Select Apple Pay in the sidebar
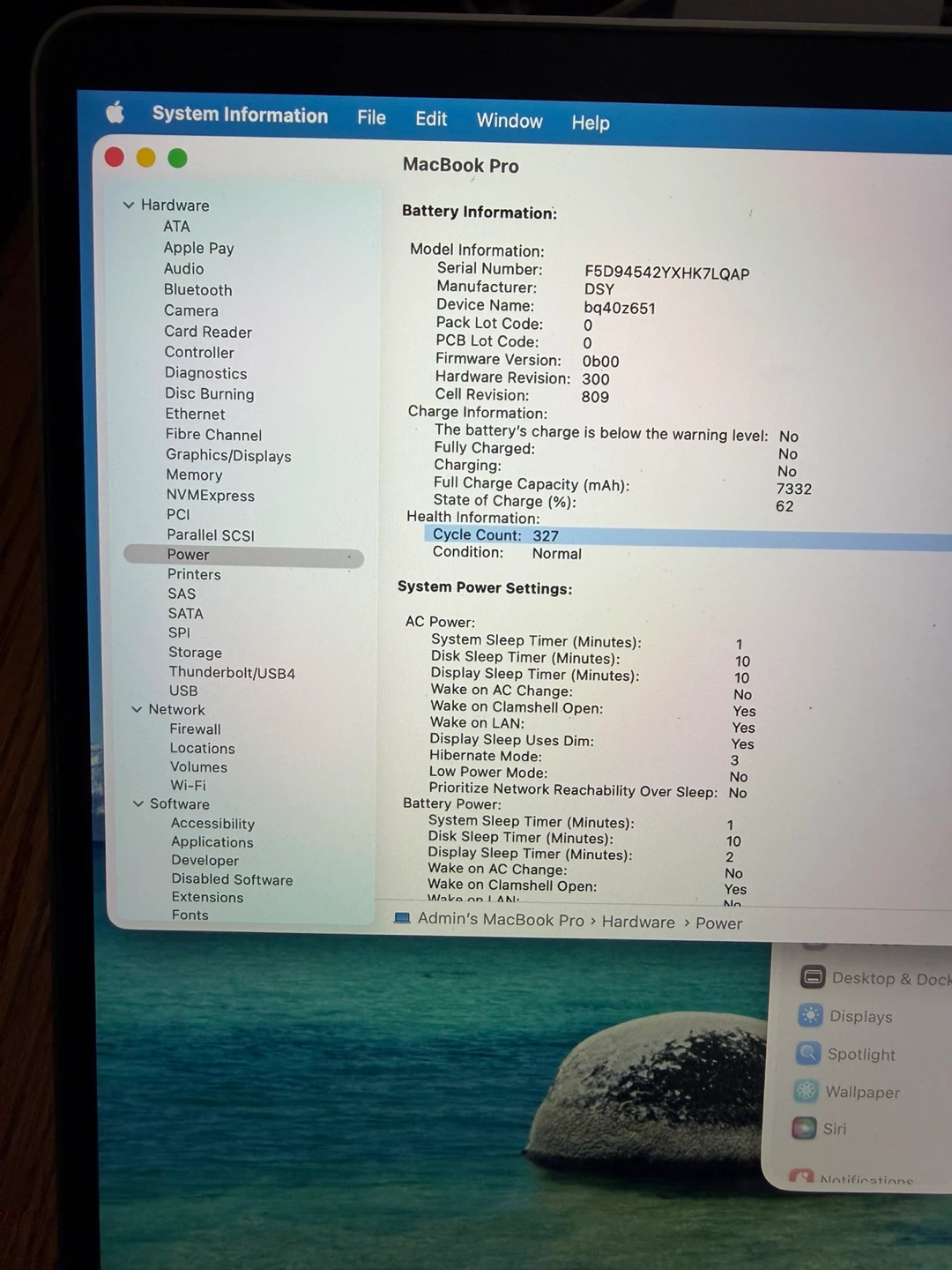952x1270 pixels. (x=198, y=248)
